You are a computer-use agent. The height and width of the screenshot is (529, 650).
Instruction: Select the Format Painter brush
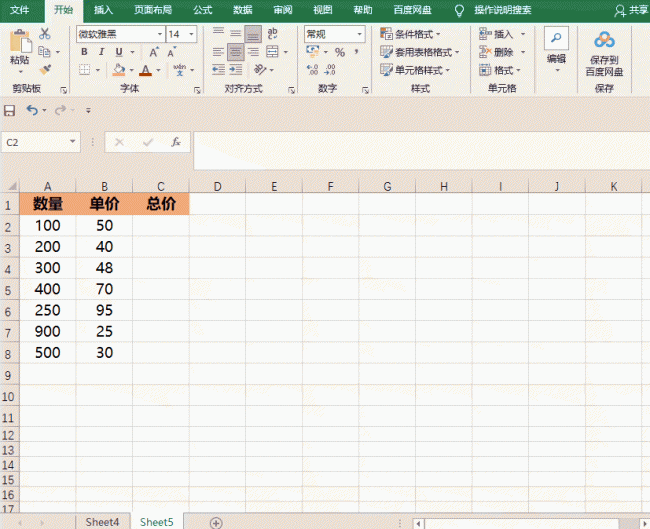45,69
